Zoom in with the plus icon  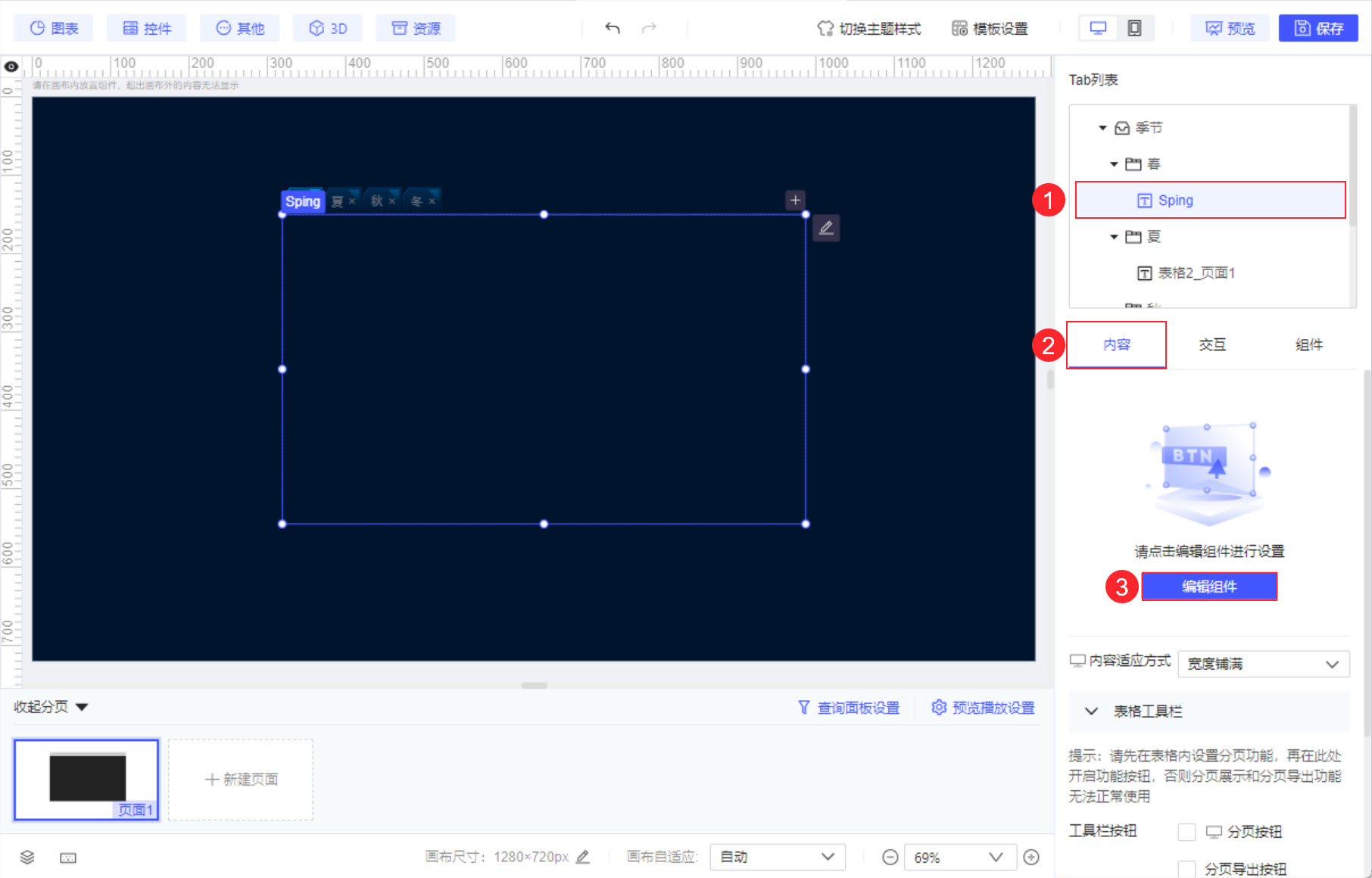click(1031, 857)
